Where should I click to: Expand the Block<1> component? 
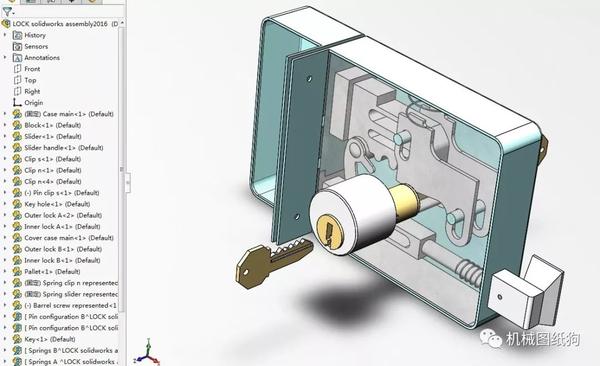5,125
